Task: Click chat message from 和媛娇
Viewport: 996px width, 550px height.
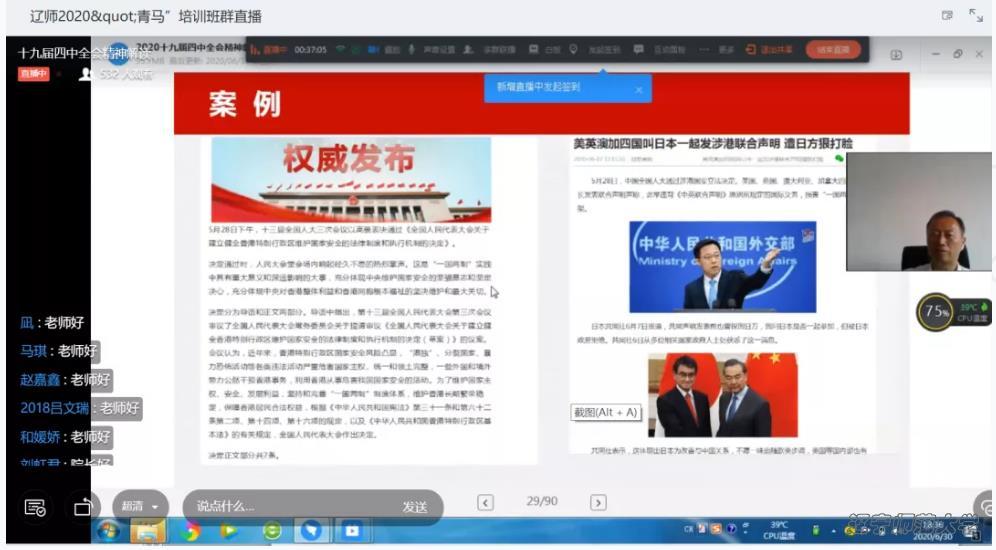Action: (65, 437)
